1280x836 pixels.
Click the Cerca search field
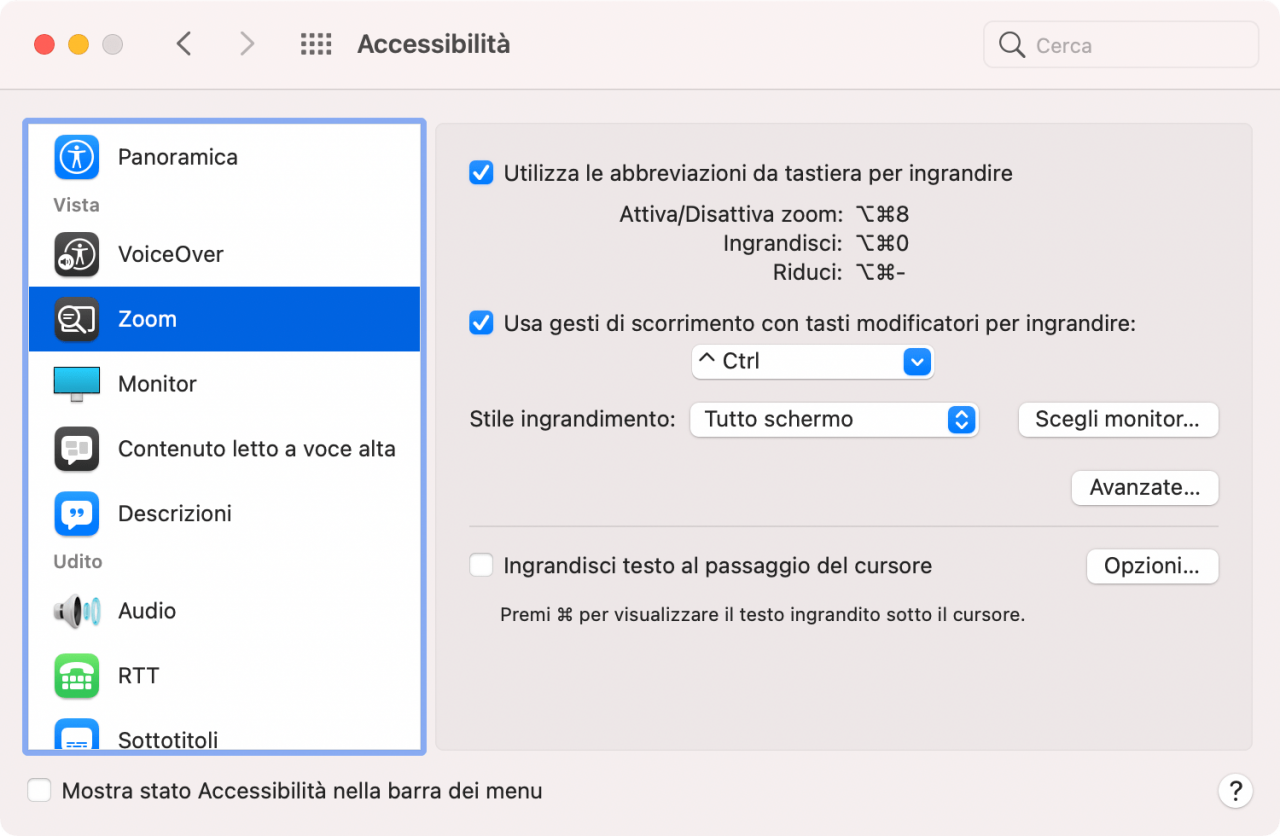click(x=1121, y=45)
